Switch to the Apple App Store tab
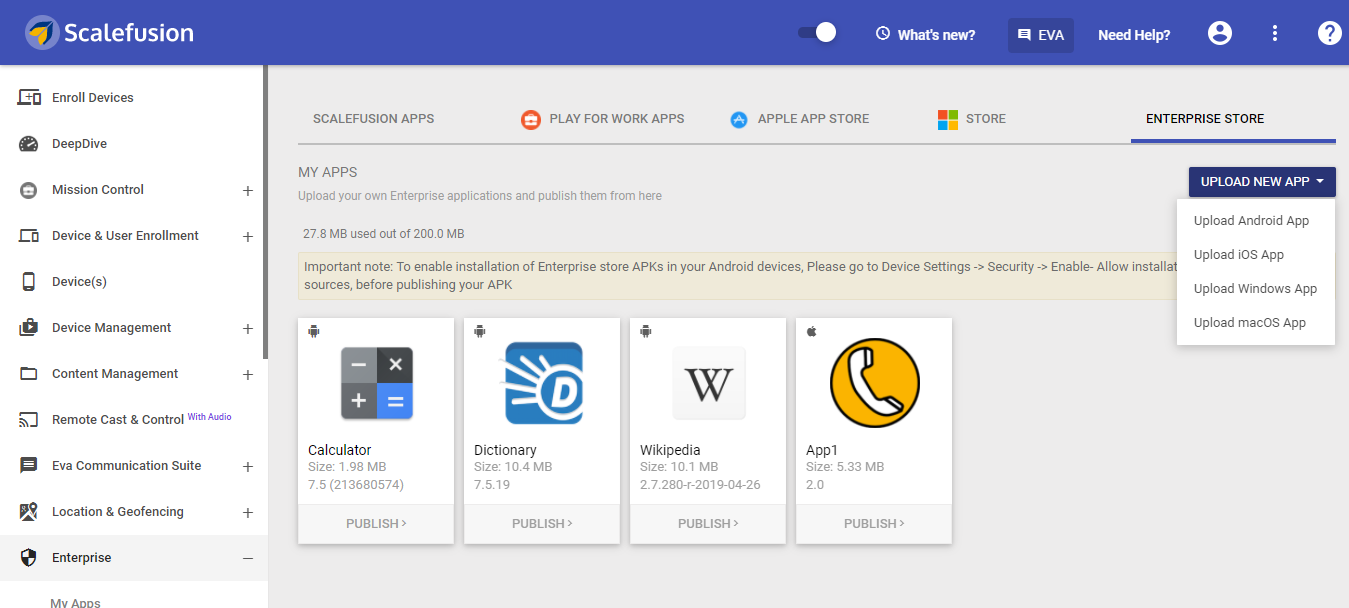The image size is (1349, 608). (x=813, y=118)
